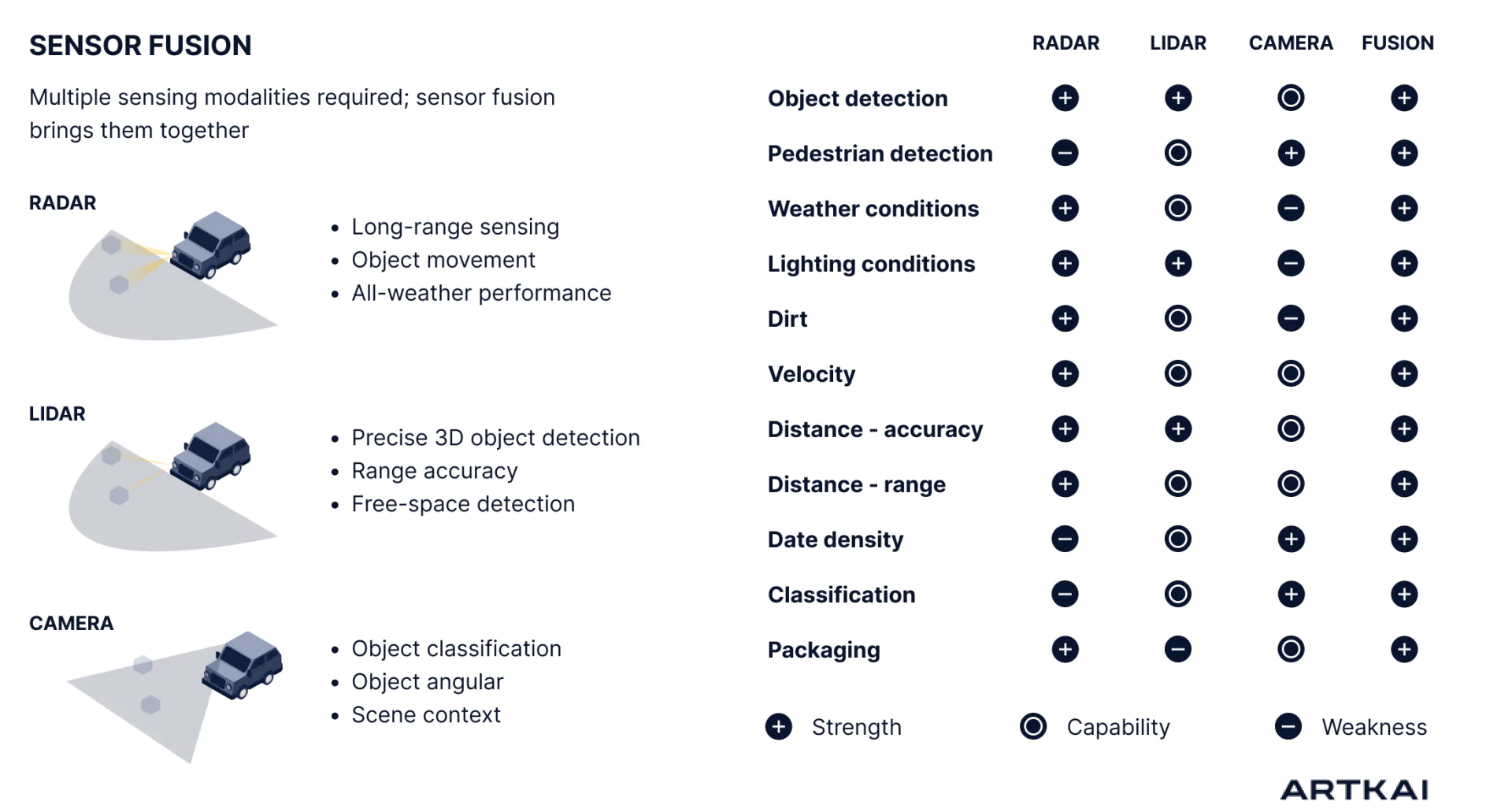Click the camera car illustration
The image size is (1512, 812).
(243, 666)
